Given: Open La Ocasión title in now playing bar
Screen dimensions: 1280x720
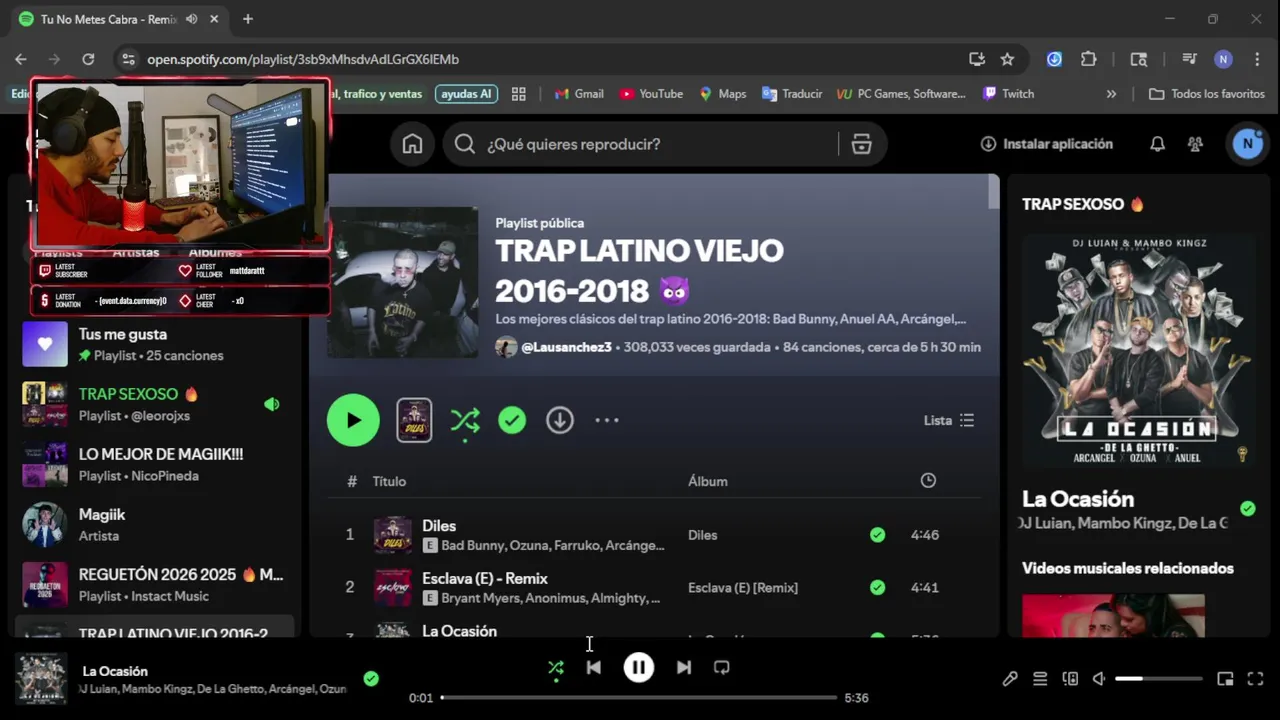Looking at the screenshot, I should point(115,671).
